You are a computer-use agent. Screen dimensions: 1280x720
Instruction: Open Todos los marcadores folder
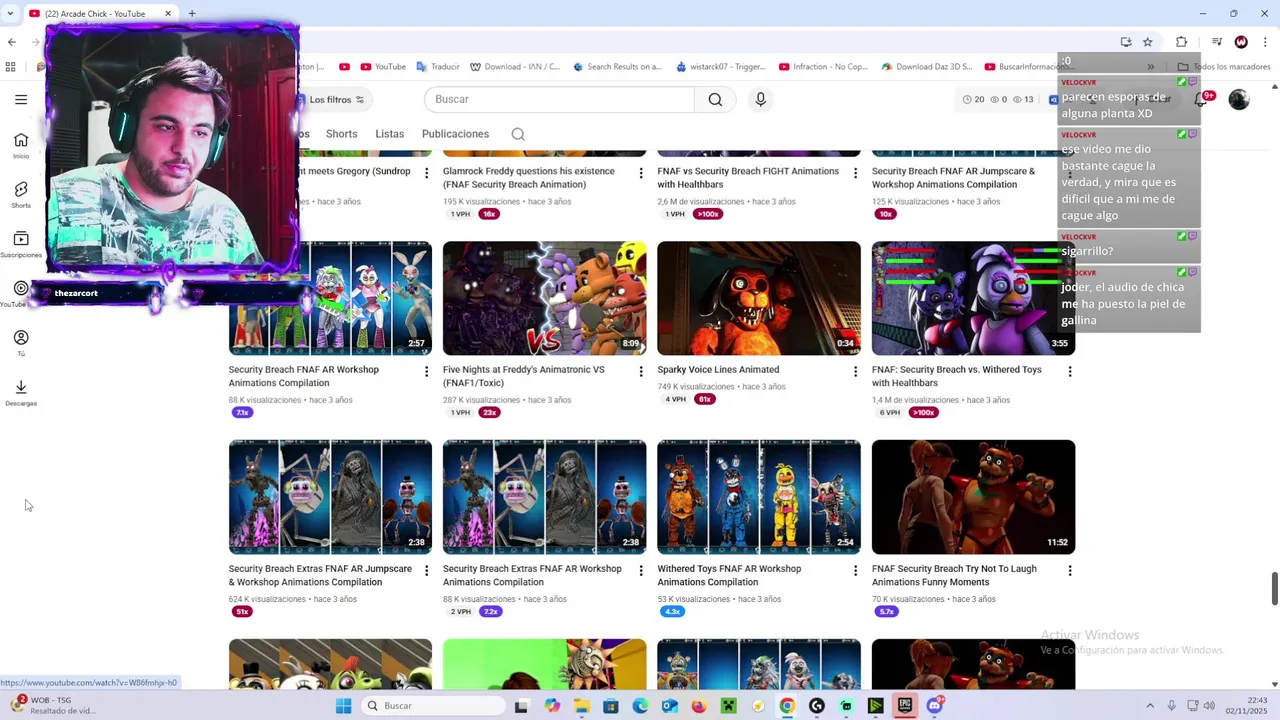pyautogui.click(x=1224, y=67)
